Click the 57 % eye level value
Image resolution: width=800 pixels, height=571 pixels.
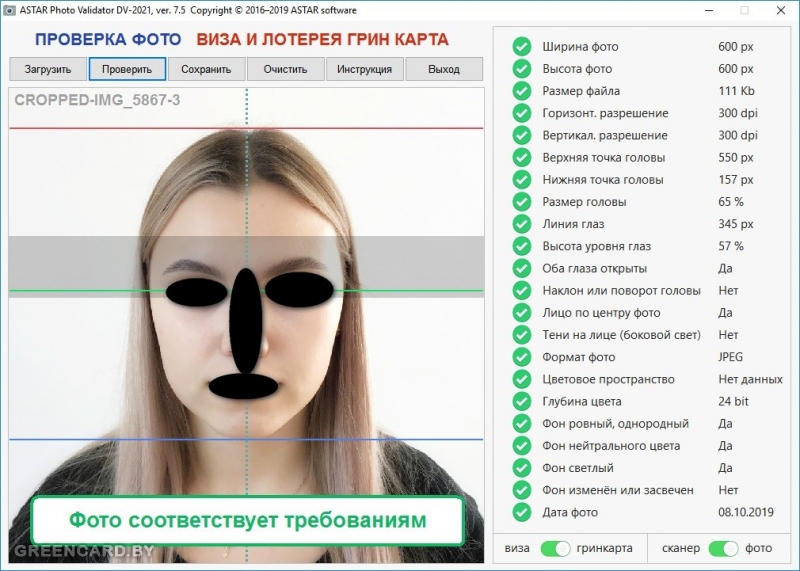(x=731, y=246)
